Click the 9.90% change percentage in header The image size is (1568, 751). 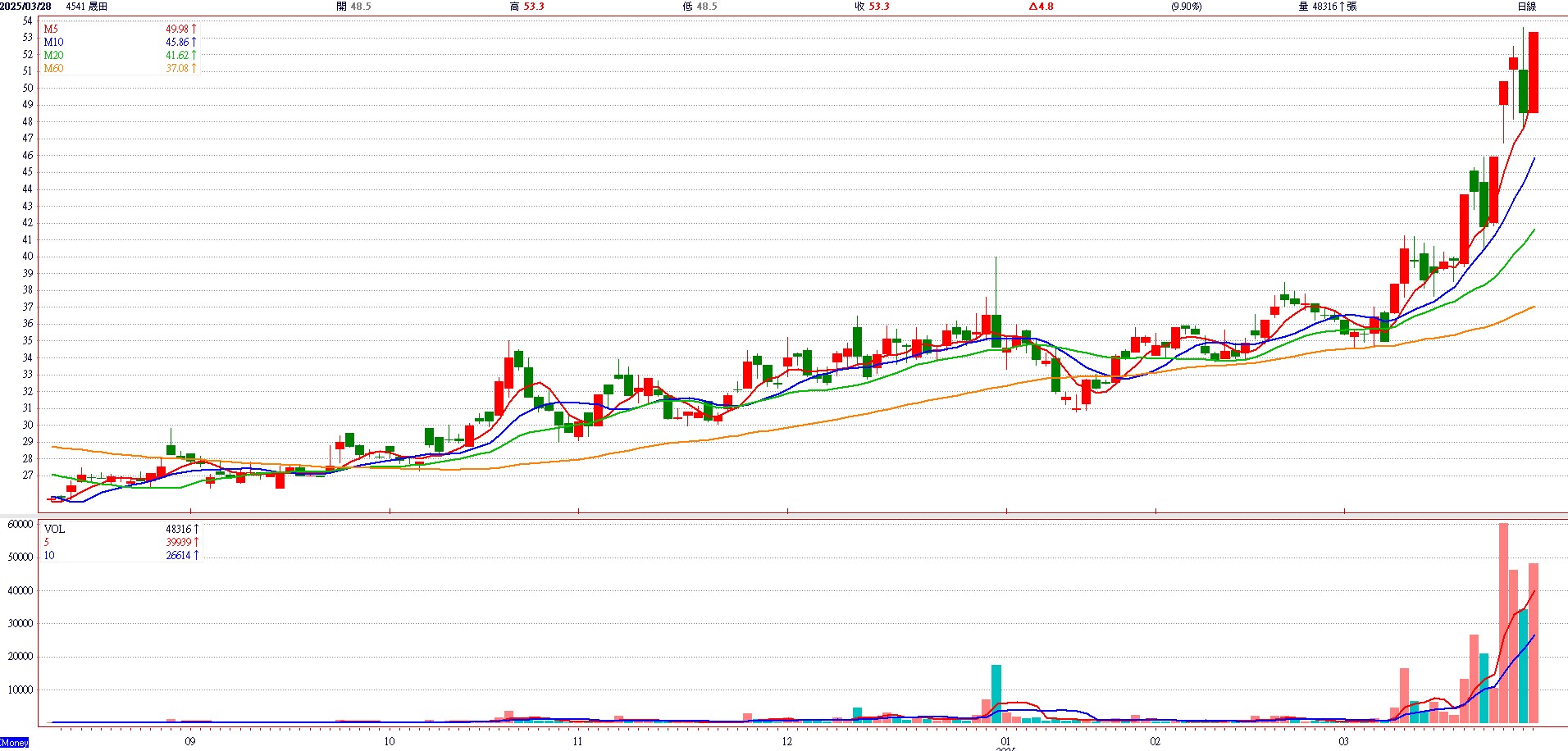coord(1186,7)
